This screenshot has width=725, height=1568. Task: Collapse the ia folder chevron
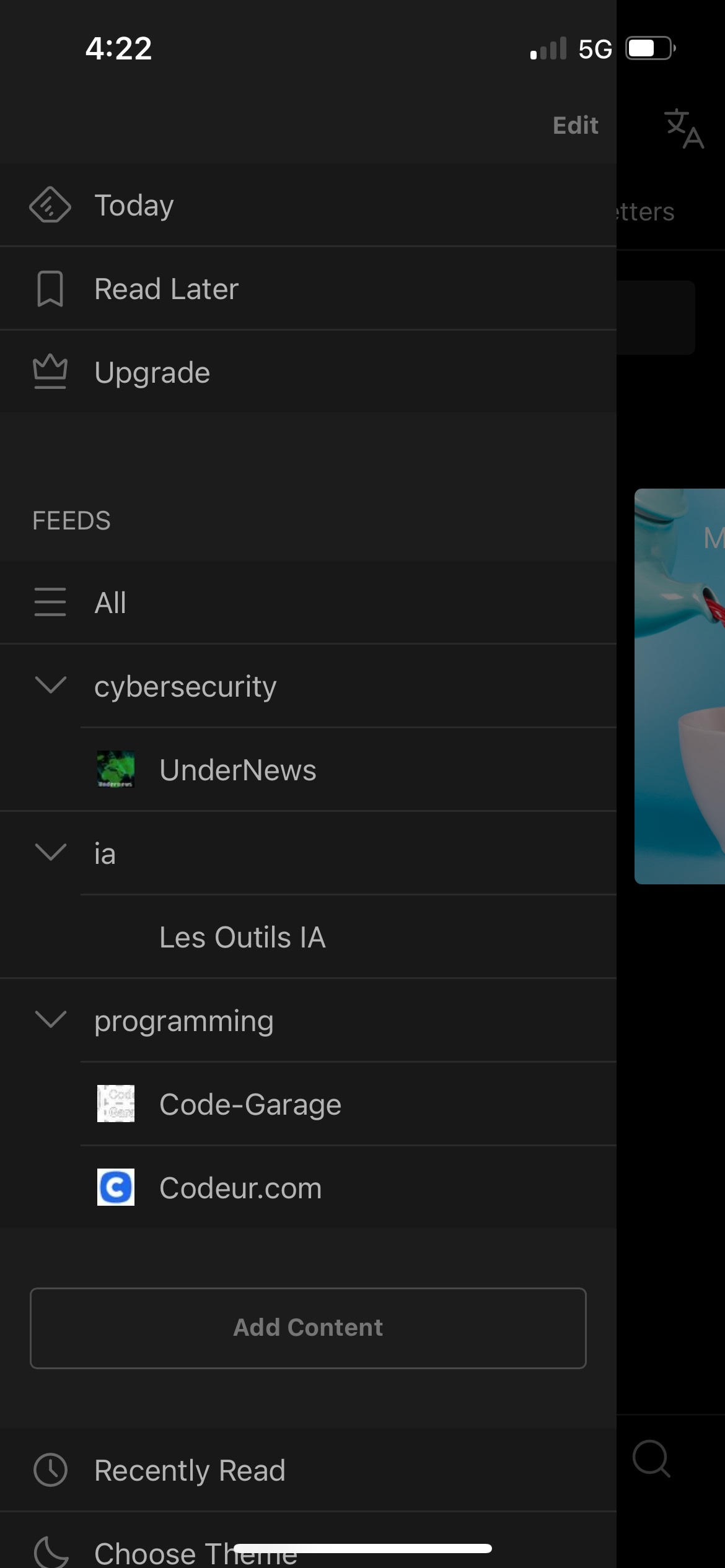point(51,852)
